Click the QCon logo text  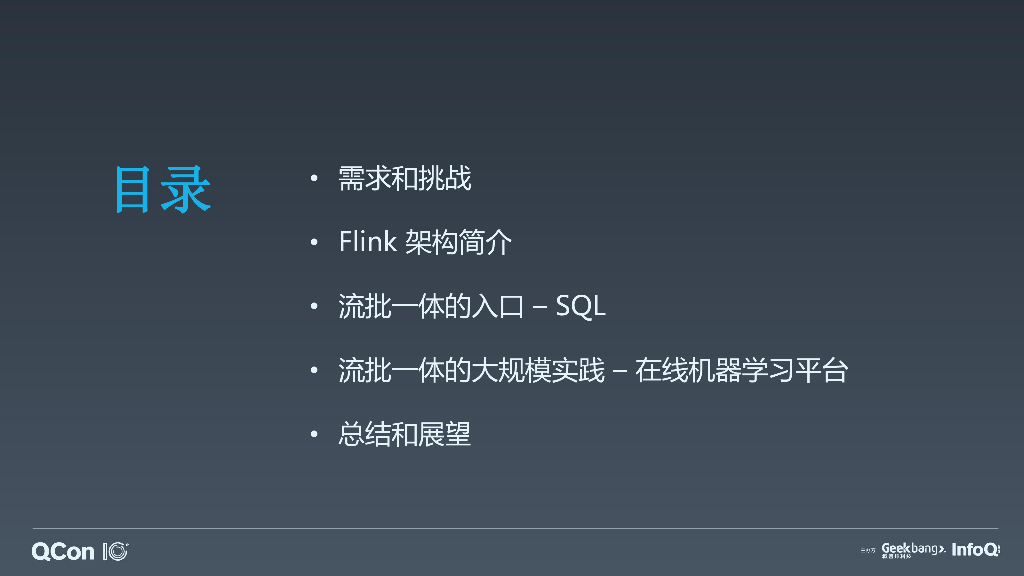63,551
